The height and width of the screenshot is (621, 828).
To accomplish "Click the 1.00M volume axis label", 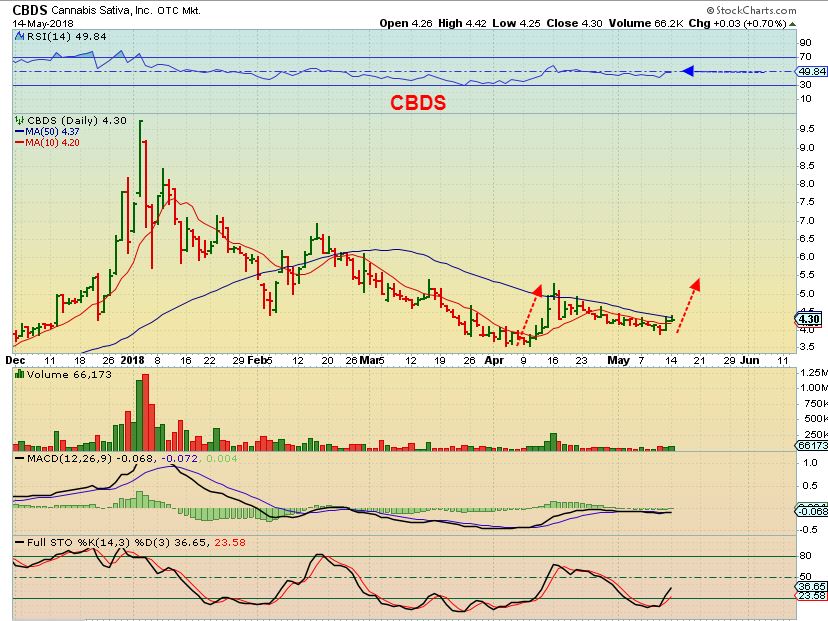I will coord(814,388).
